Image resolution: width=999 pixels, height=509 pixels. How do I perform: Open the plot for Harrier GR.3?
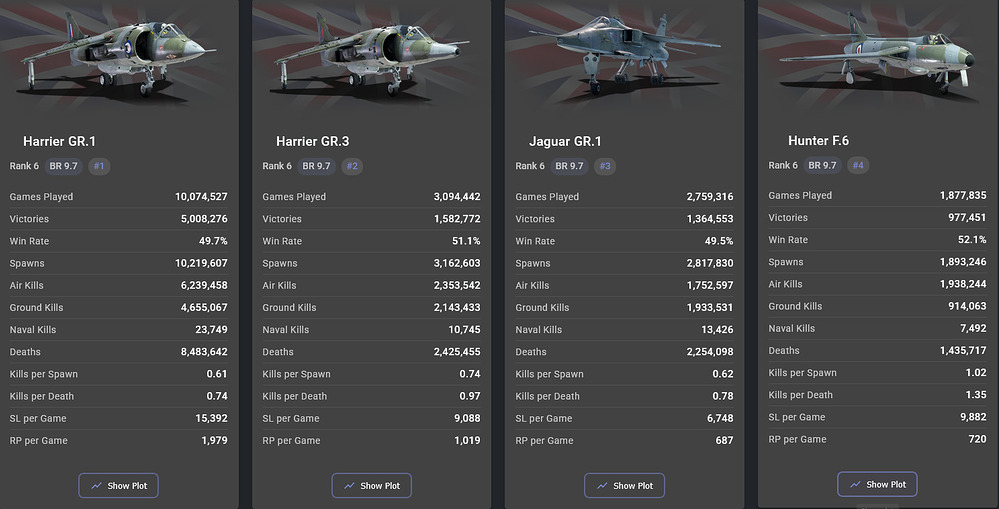pos(372,486)
